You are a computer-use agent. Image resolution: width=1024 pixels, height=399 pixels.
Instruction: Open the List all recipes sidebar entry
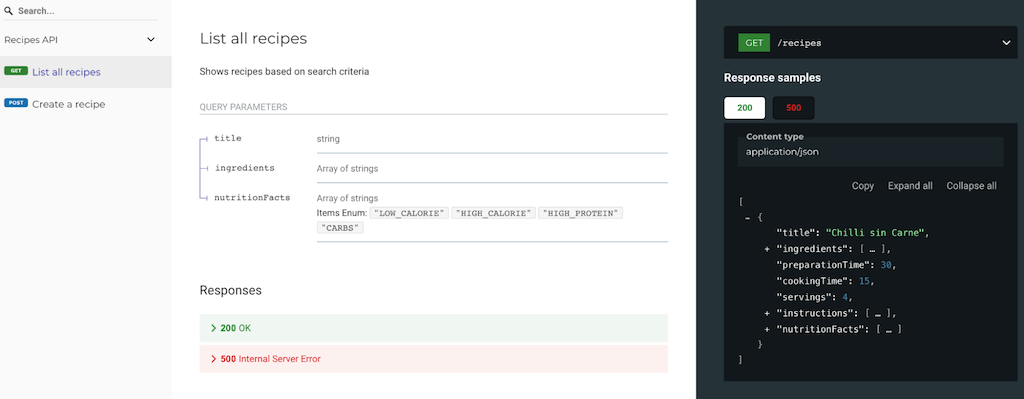(86, 72)
